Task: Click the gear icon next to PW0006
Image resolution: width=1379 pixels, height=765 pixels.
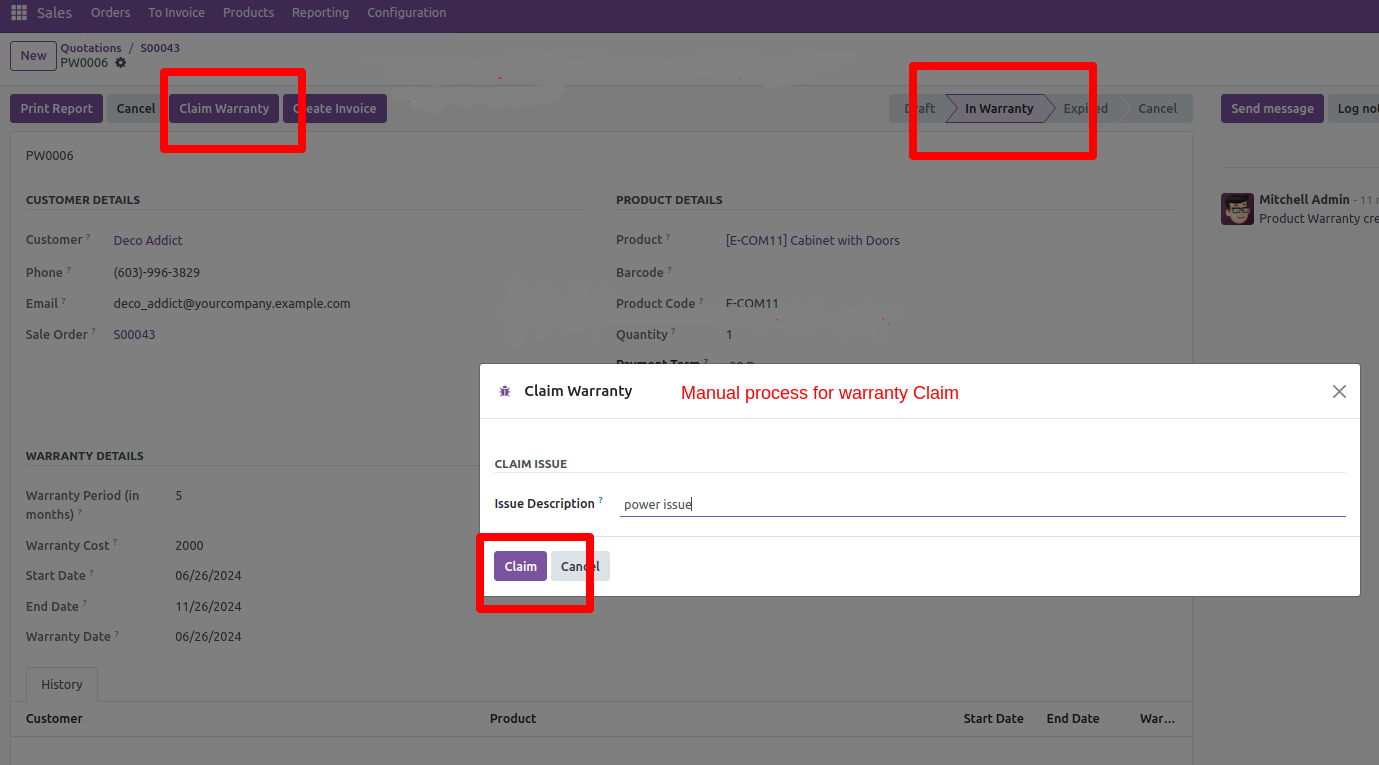Action: tap(121, 63)
